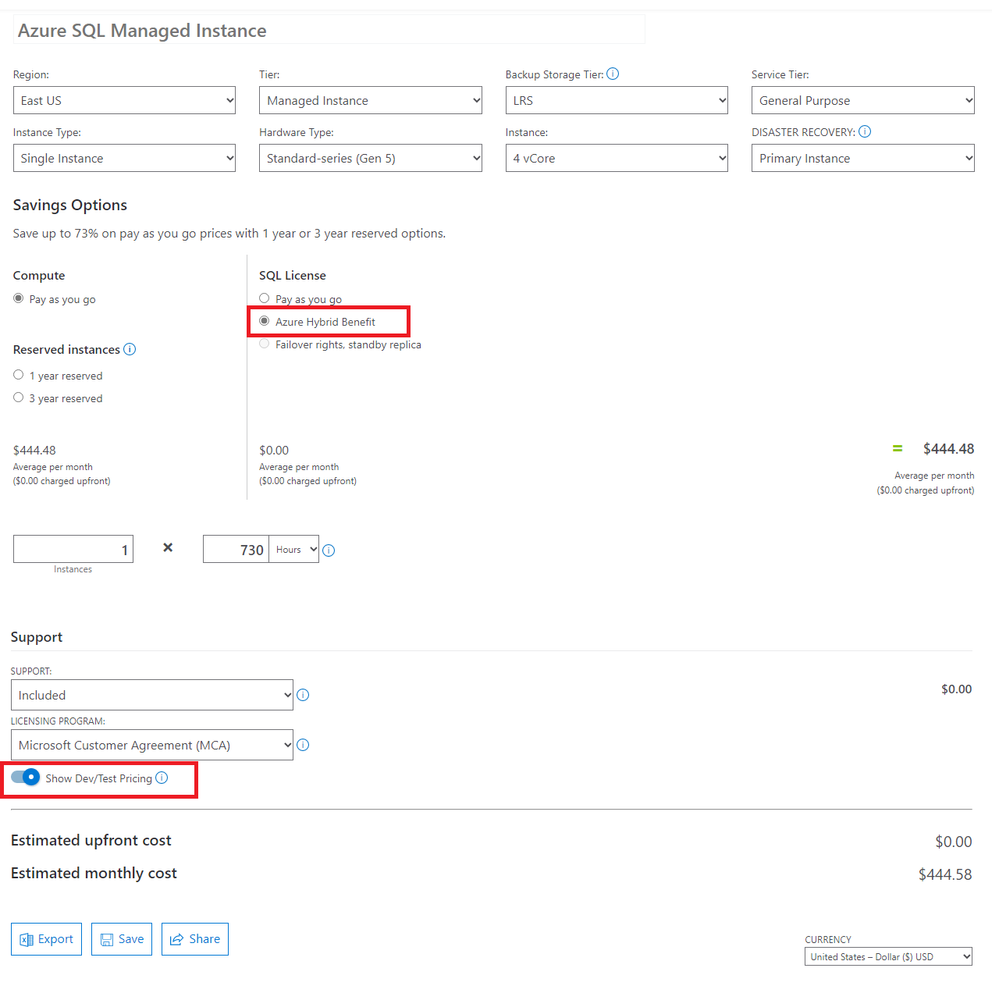Click the Savings Options heading
This screenshot has height=987, width=999.
(x=70, y=205)
